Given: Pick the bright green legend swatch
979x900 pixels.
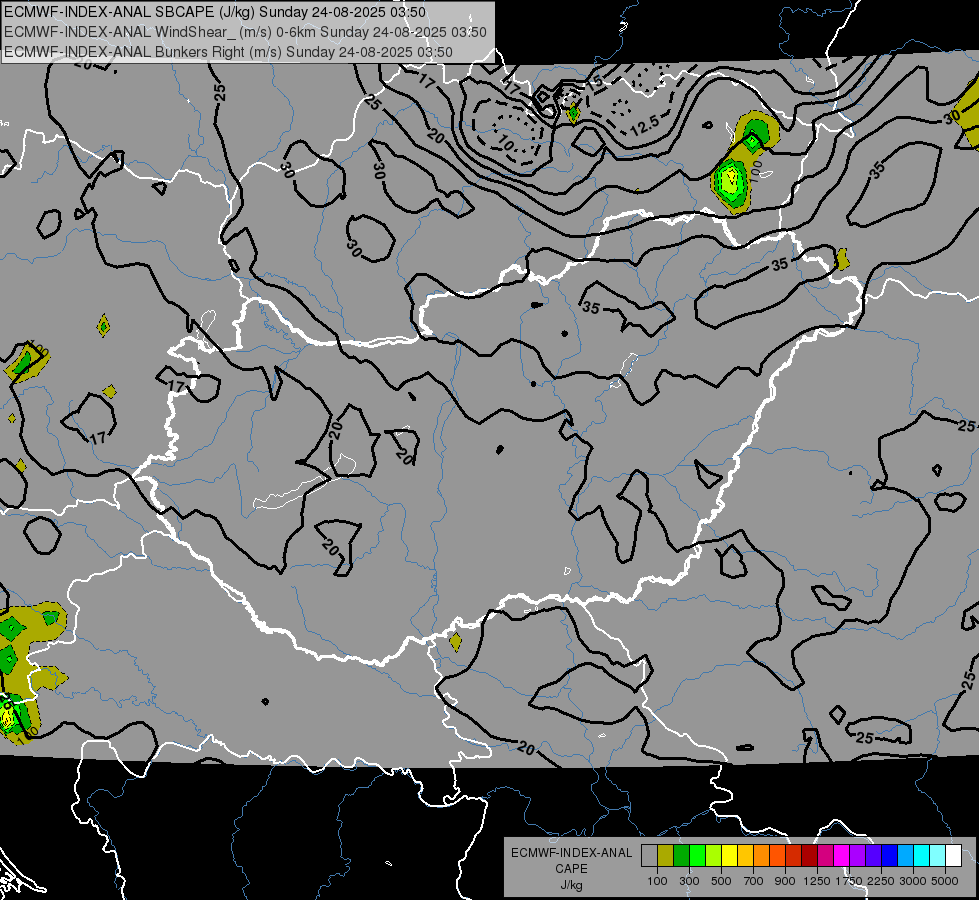Looking at the screenshot, I should click(x=697, y=856).
